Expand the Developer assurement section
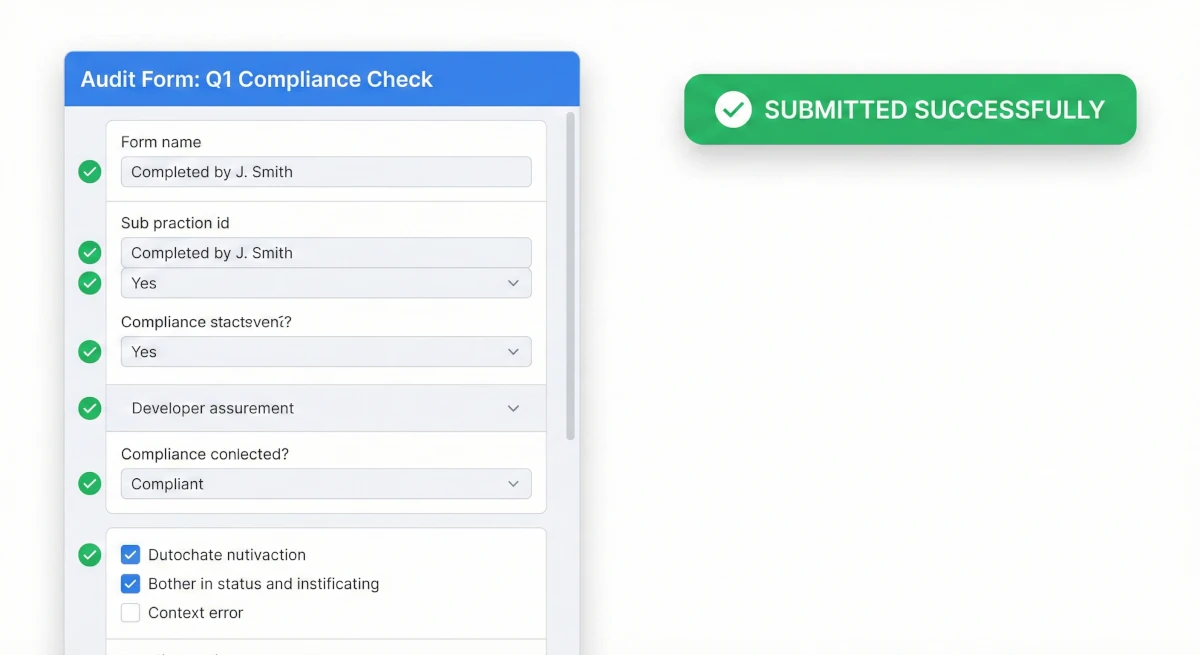Viewport: 1200px width, 655px height. coord(326,408)
